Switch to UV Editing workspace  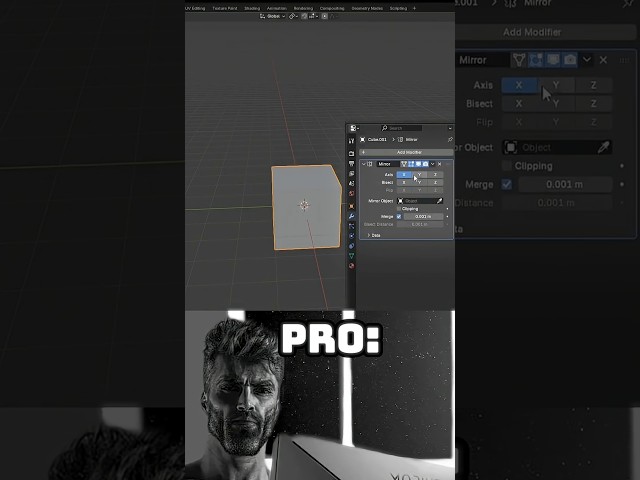click(x=195, y=8)
